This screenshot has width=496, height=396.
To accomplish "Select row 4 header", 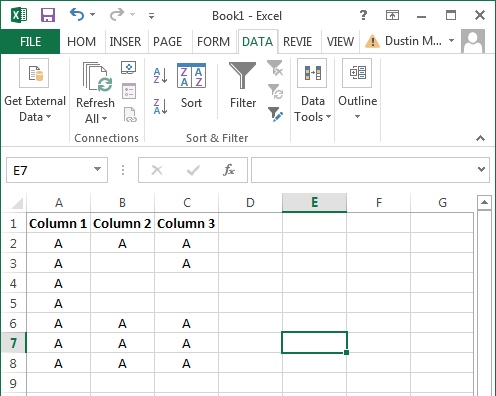I will click(x=13, y=284).
